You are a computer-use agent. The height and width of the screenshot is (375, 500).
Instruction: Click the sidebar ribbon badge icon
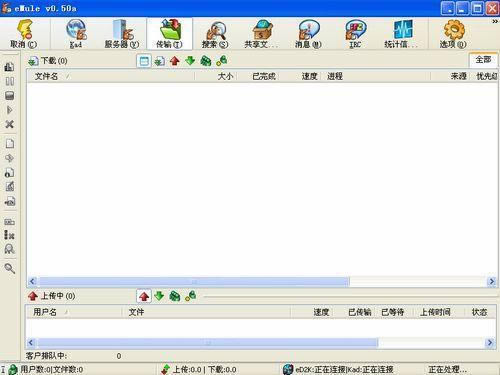[10, 249]
